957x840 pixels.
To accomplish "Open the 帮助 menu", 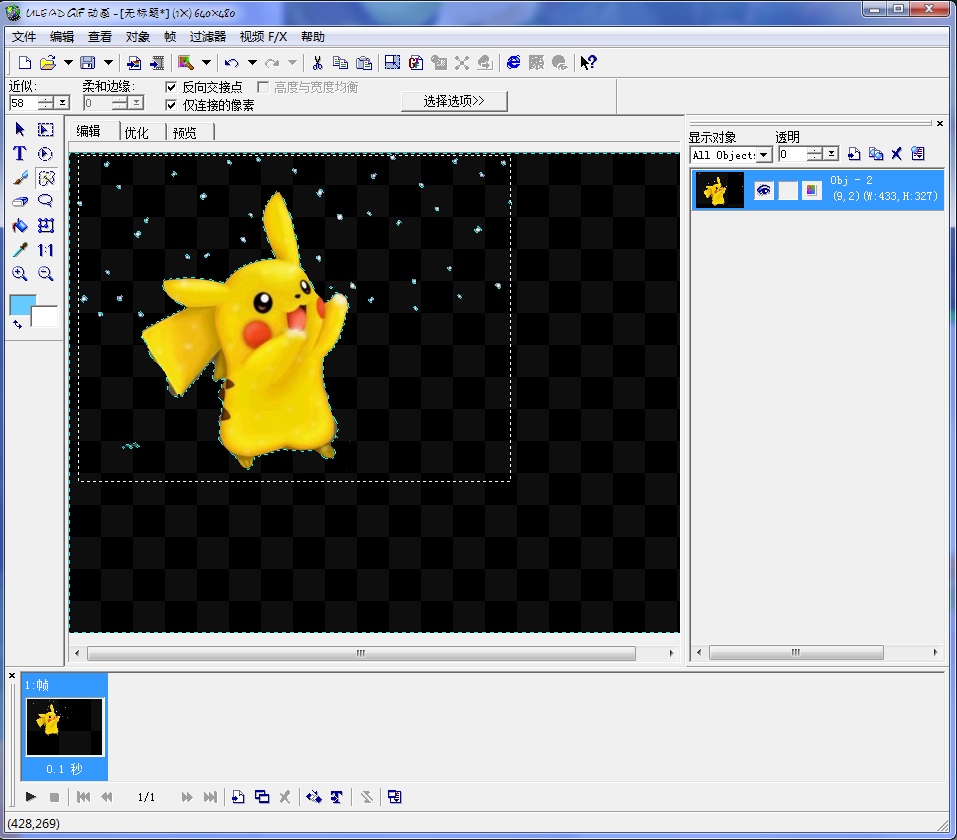I will coord(312,37).
